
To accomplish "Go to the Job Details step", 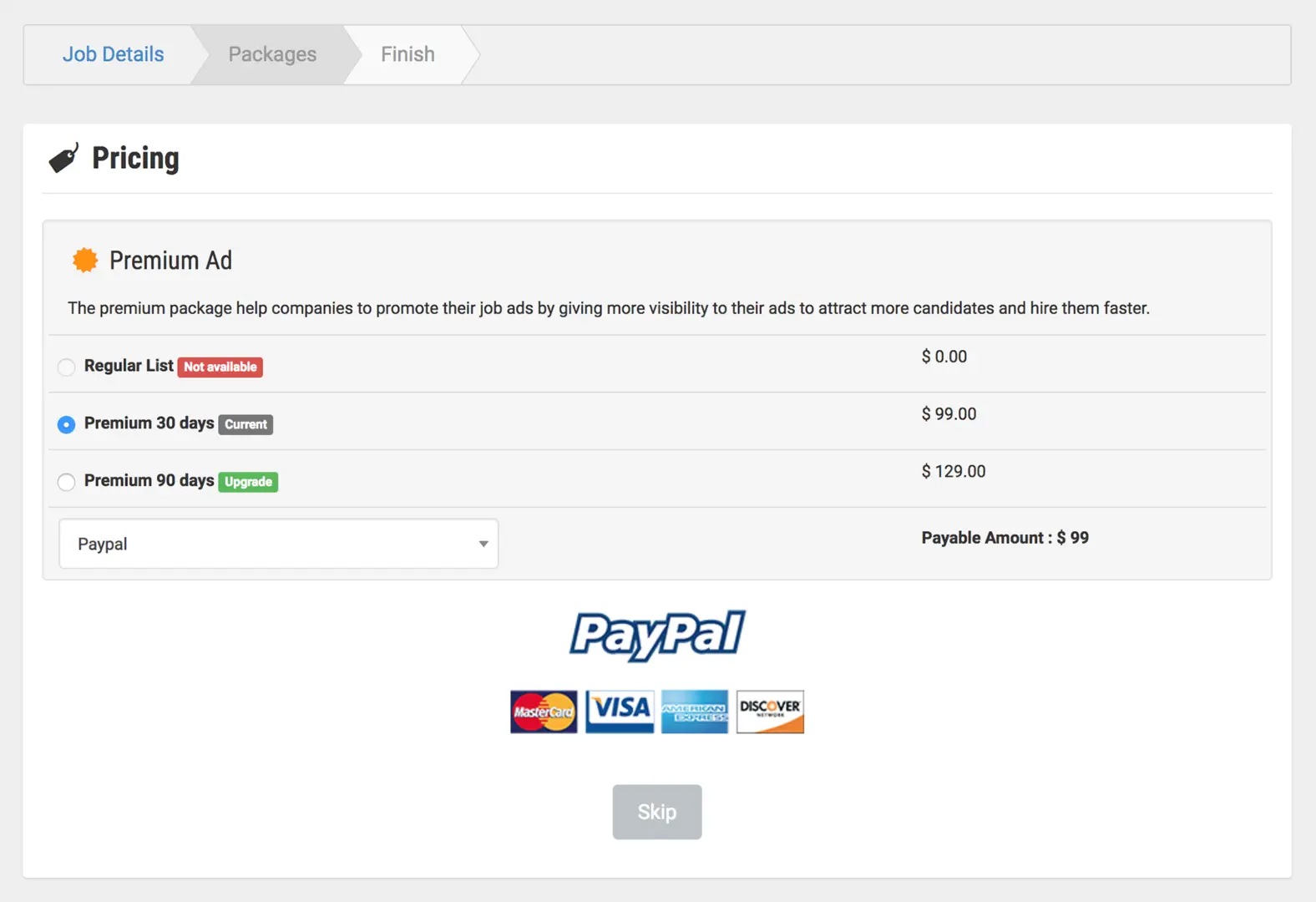I will (114, 54).
